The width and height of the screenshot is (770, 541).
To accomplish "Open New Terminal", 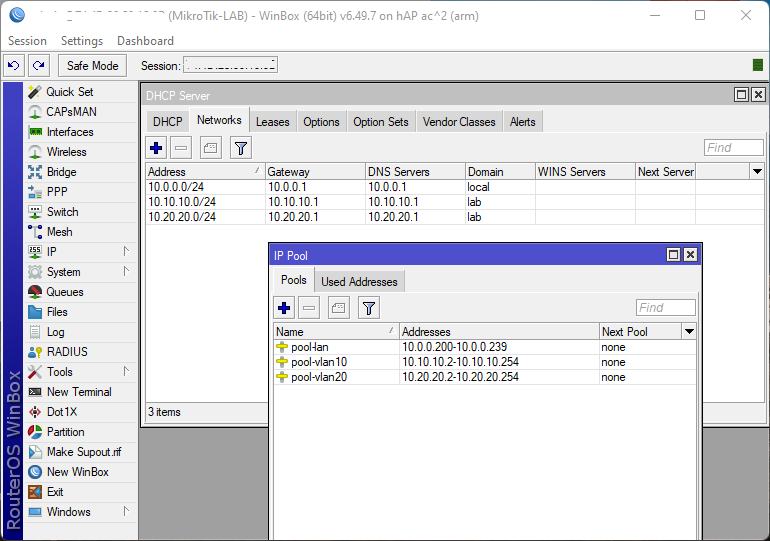I will 79,392.
